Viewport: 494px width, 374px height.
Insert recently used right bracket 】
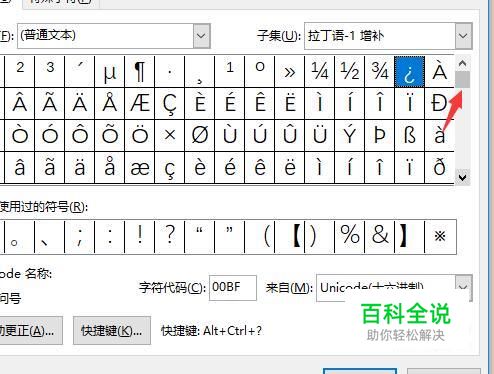pyautogui.click(x=410, y=236)
